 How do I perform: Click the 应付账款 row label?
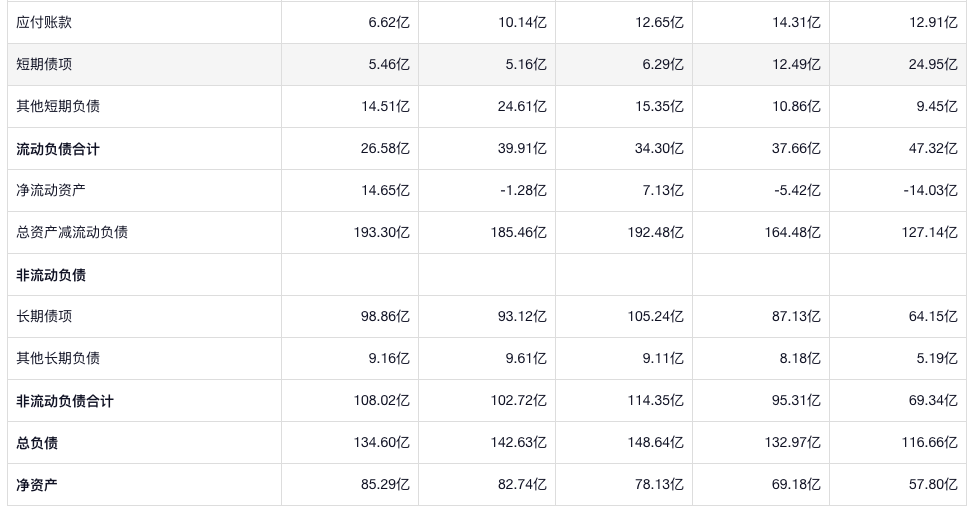tap(44, 22)
